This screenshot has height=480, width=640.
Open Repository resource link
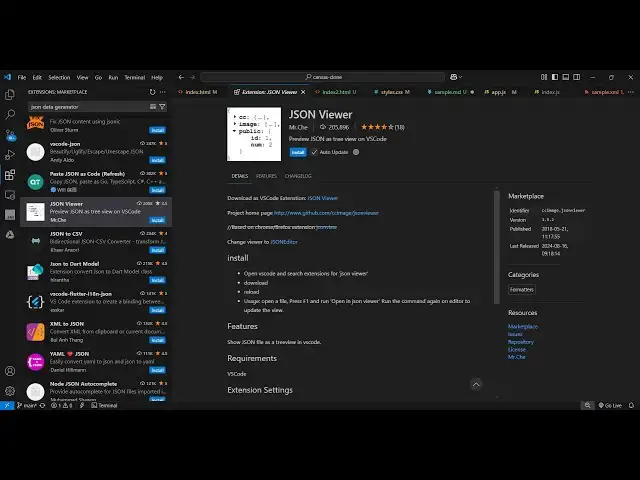coord(521,342)
